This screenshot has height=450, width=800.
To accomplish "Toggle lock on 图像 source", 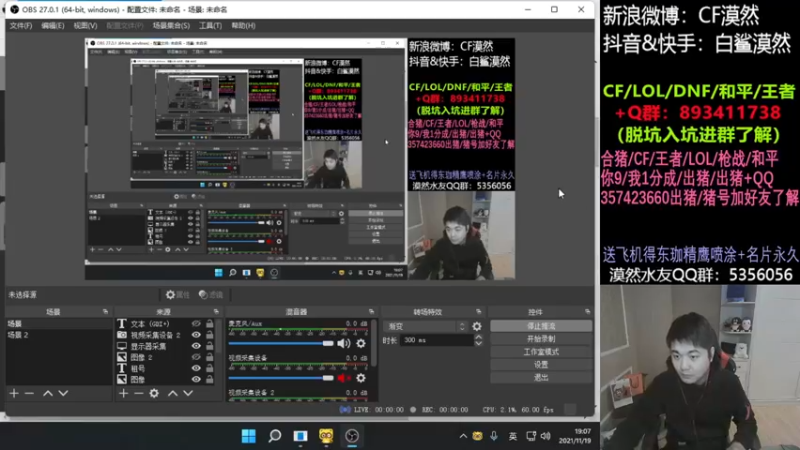I will click(x=210, y=380).
